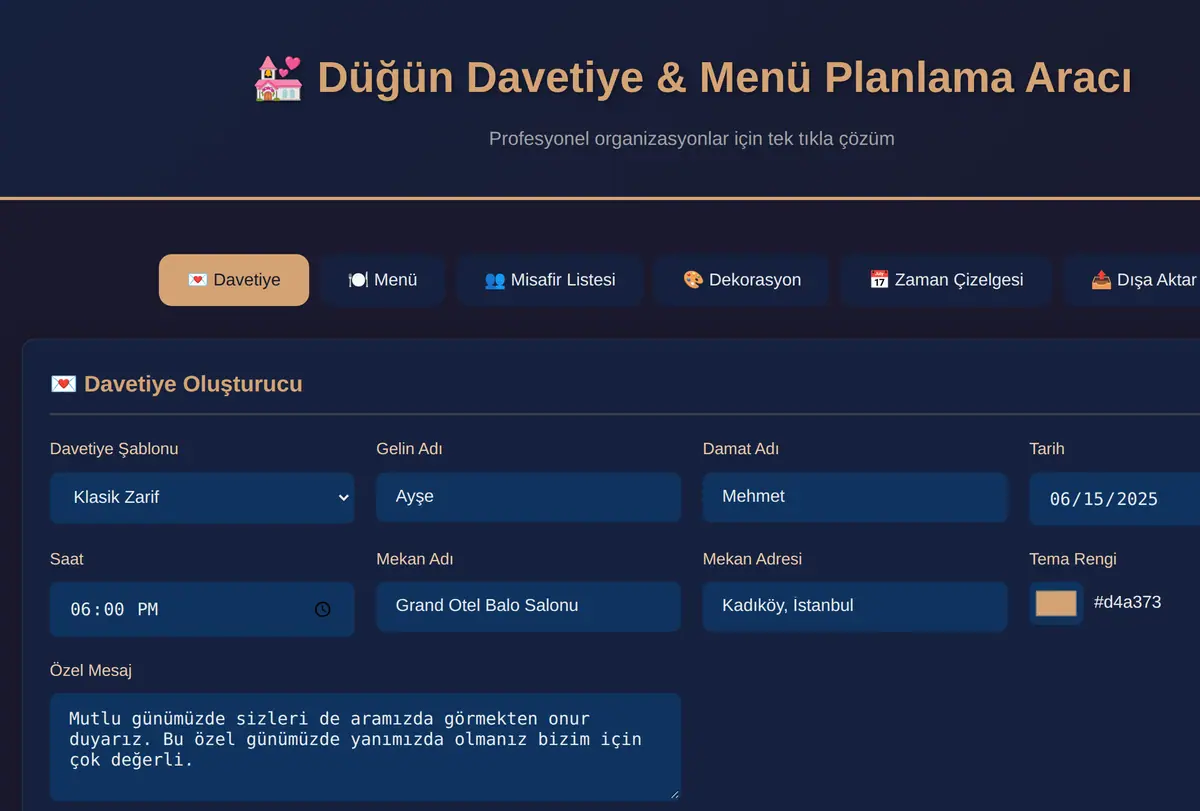1200x811 pixels.
Task: Click inside the Özel Mesaj textarea
Action: pos(365,747)
